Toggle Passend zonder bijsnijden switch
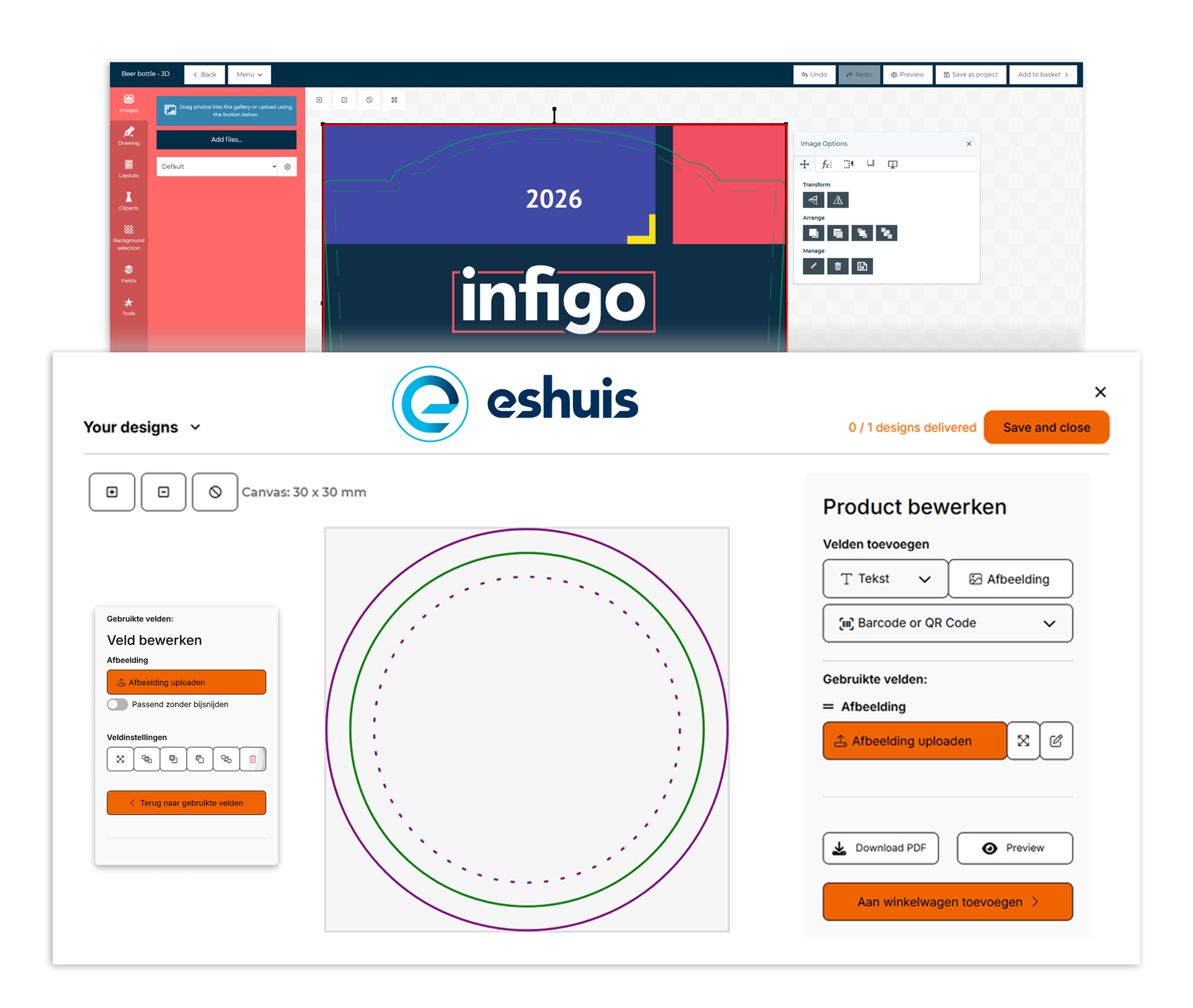Screen dimensions: 1193x1008 click(x=117, y=704)
